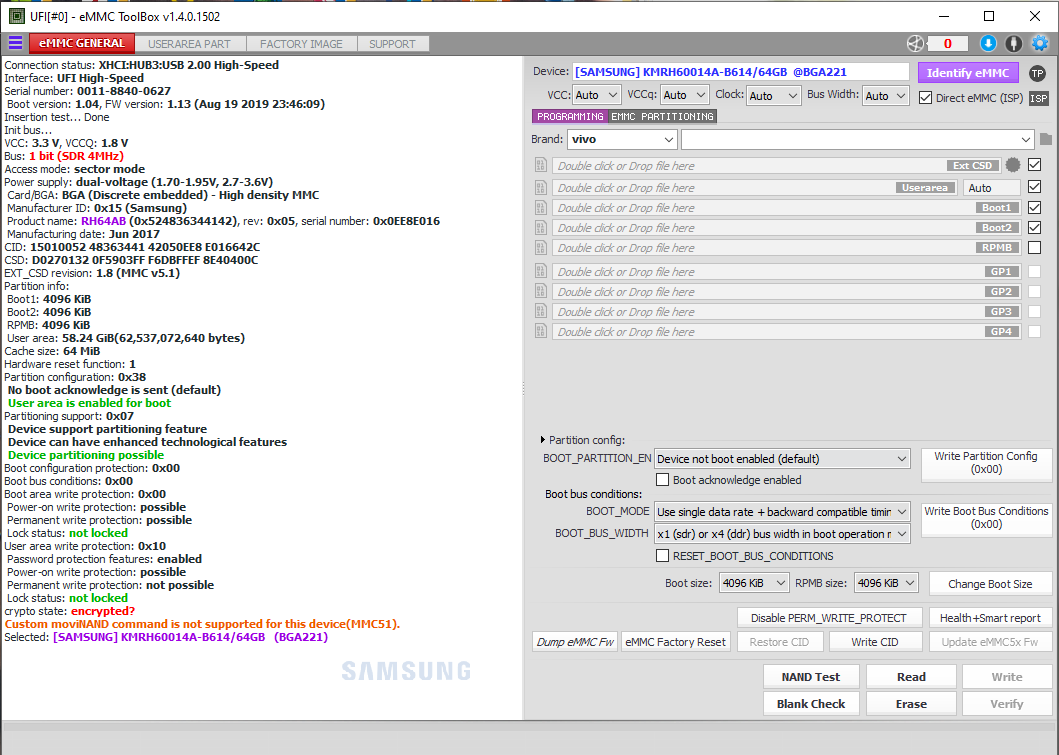Click the binary file icon for GP3 row
Screen dimensions: 1059x755
[540, 311]
